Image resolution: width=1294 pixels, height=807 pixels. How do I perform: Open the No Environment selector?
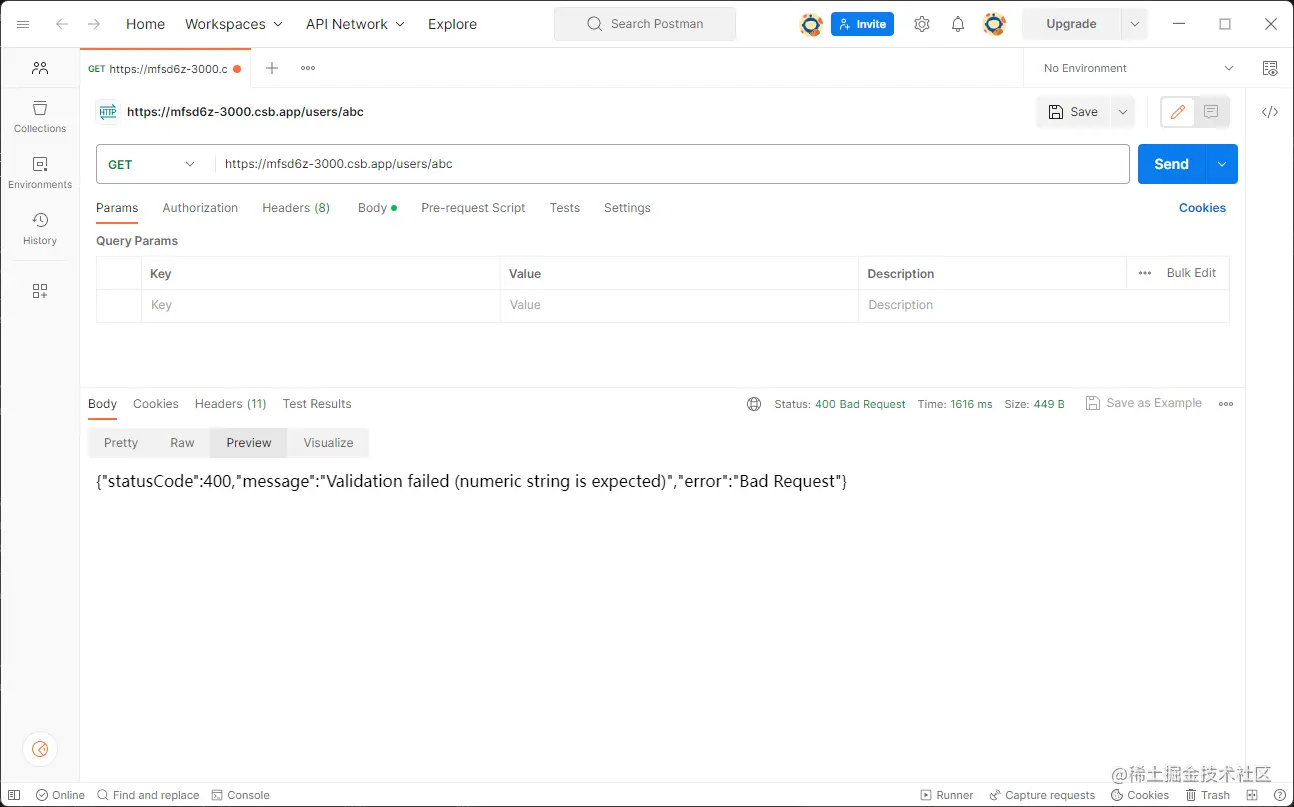1138,68
